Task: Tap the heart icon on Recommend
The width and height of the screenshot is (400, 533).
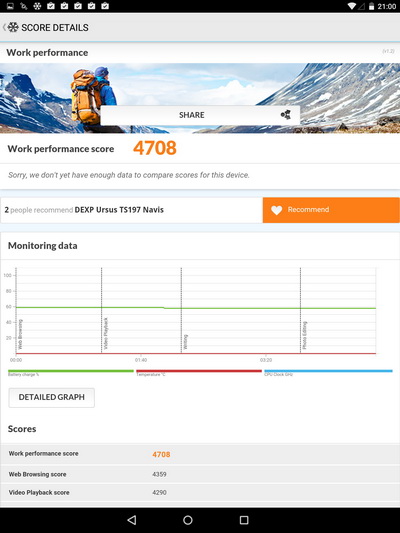Action: 277,210
